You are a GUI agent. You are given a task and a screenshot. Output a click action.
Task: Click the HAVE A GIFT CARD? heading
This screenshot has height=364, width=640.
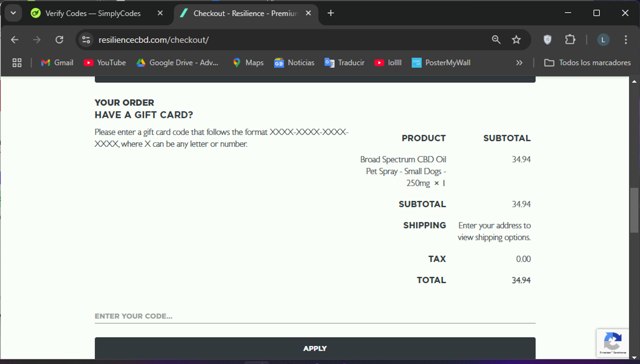tap(144, 115)
